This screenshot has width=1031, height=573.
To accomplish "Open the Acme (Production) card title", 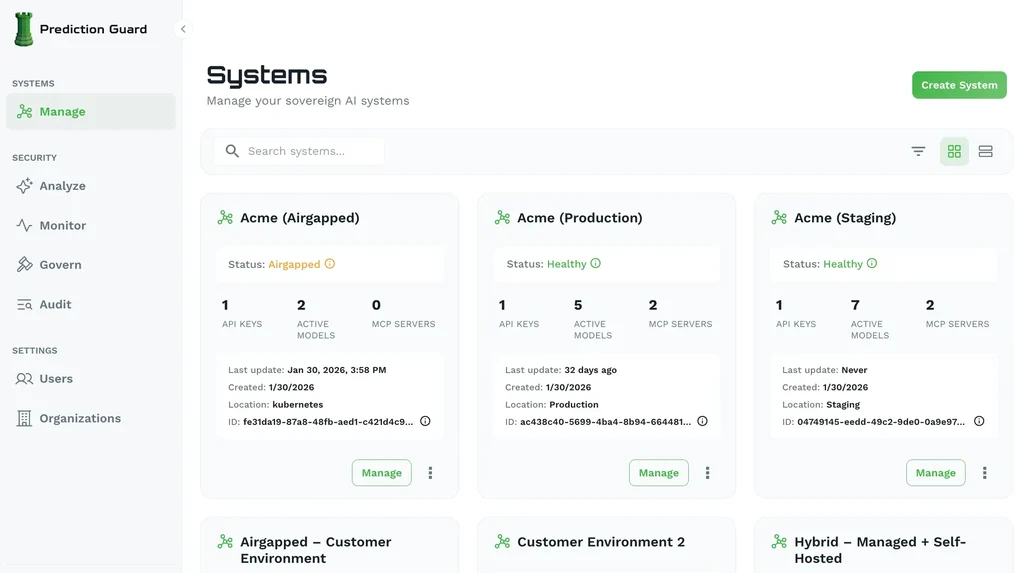I will point(579,218).
